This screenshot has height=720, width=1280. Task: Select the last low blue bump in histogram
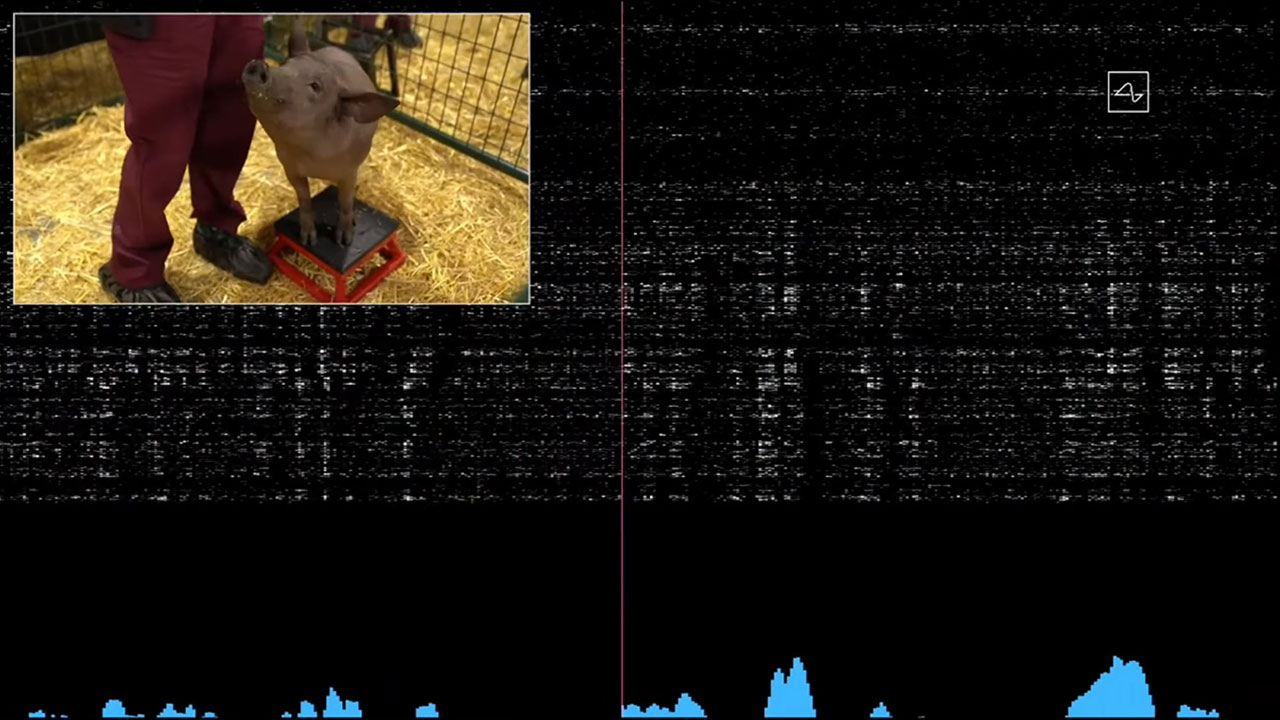pyautogui.click(x=1197, y=711)
